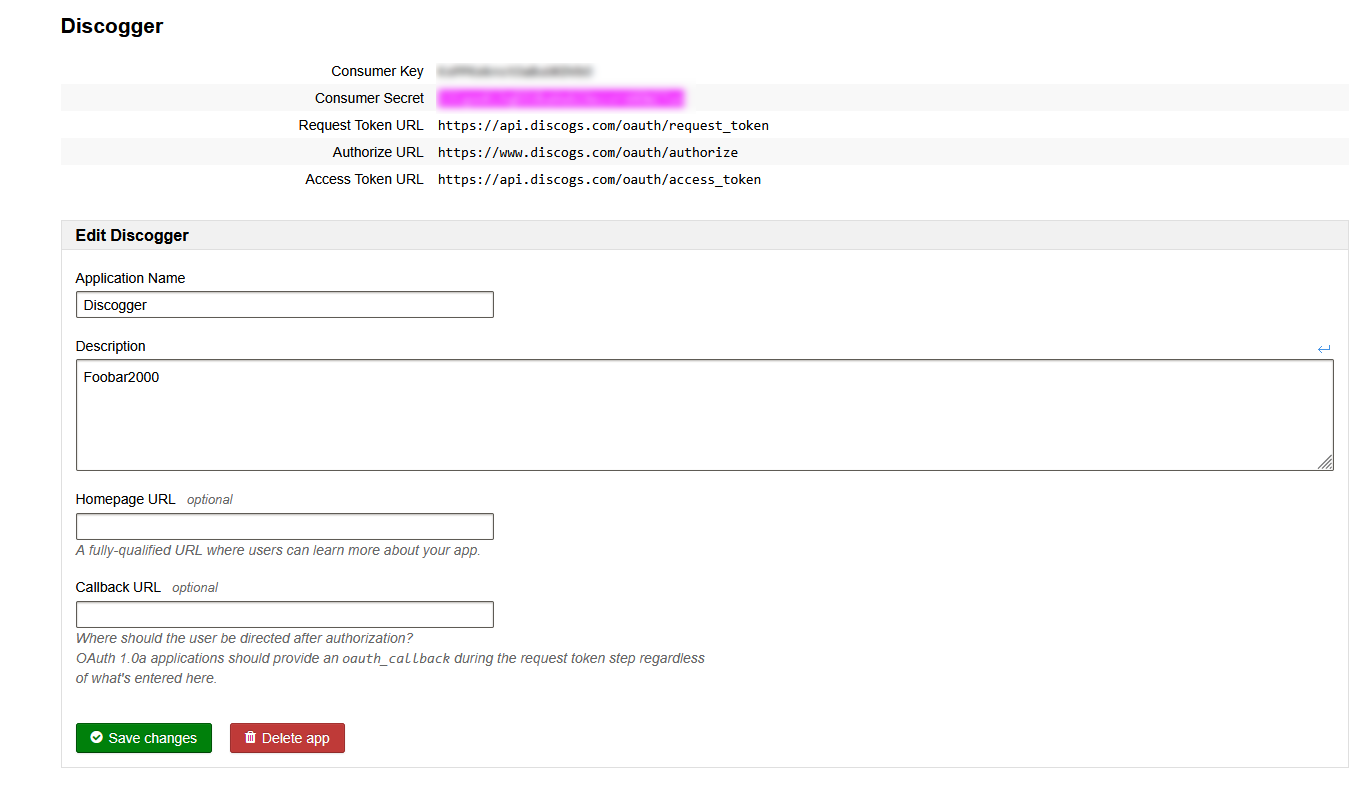Screen dimensions: 1372x789
Task: Click the "A fully-qualified URL" help text
Action: [278, 550]
